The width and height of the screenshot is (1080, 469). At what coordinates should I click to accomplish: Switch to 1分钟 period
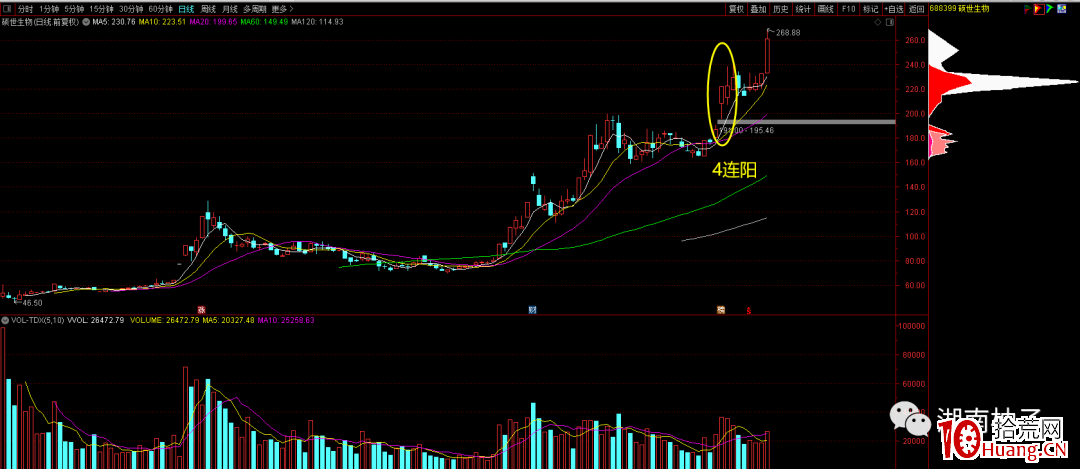49,9
